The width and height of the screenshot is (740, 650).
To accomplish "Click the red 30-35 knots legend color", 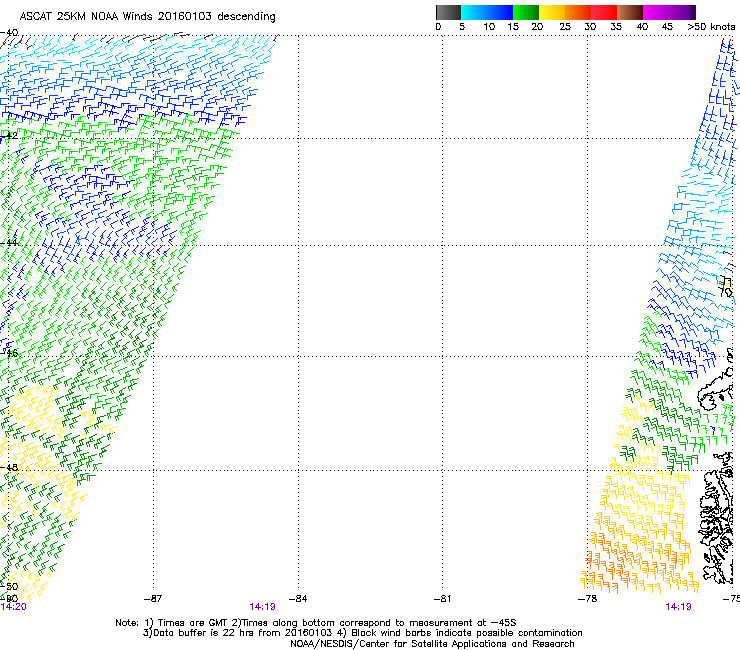I will pyautogui.click(x=605, y=12).
